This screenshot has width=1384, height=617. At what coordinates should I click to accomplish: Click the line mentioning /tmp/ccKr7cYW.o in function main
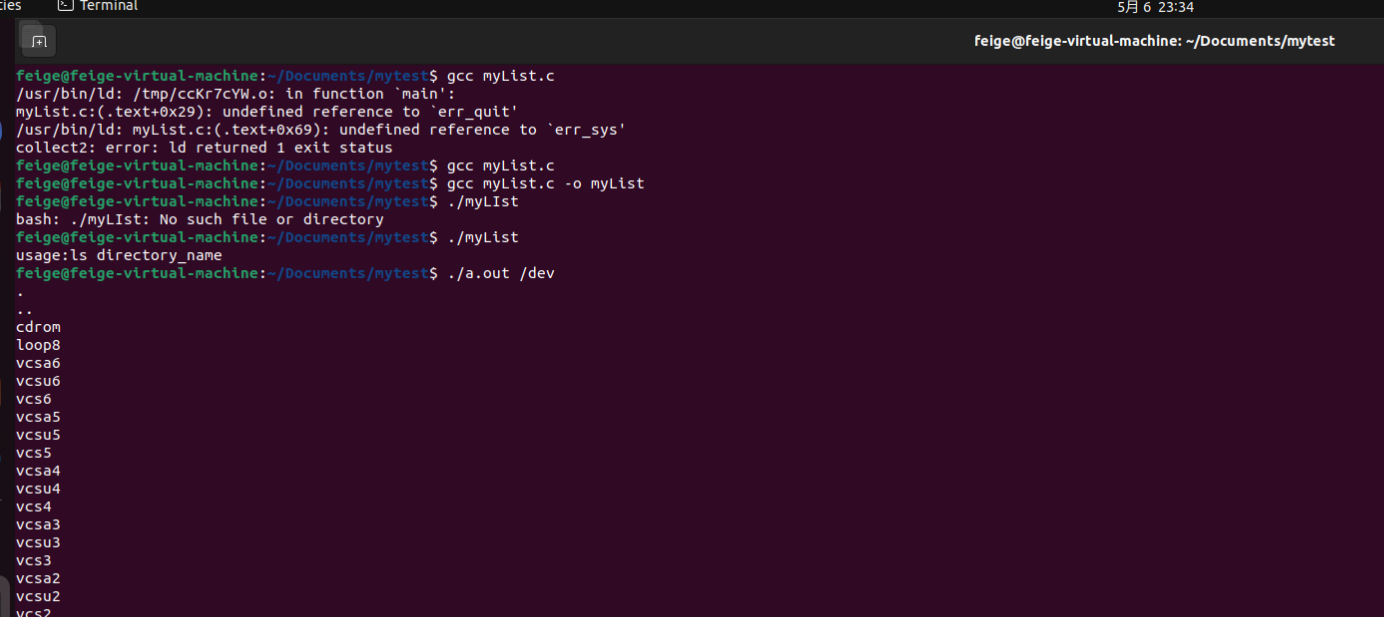[235, 94]
